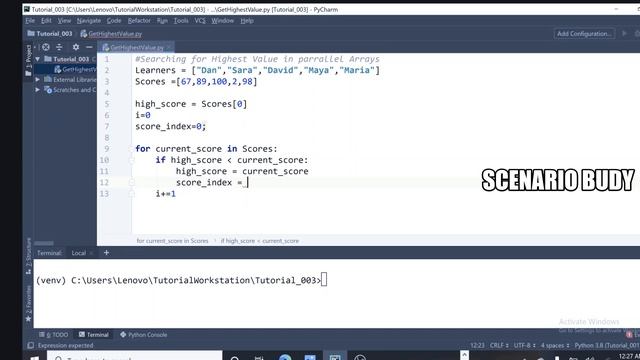Open the VCS menu
The width and height of the screenshot is (640, 360).
click(200, 20)
